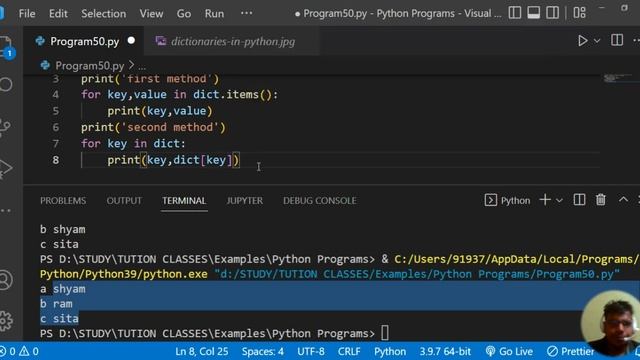Click the 'for key in dict:' line
Image resolution: width=640 pixels, height=360 pixels.
[133, 144]
